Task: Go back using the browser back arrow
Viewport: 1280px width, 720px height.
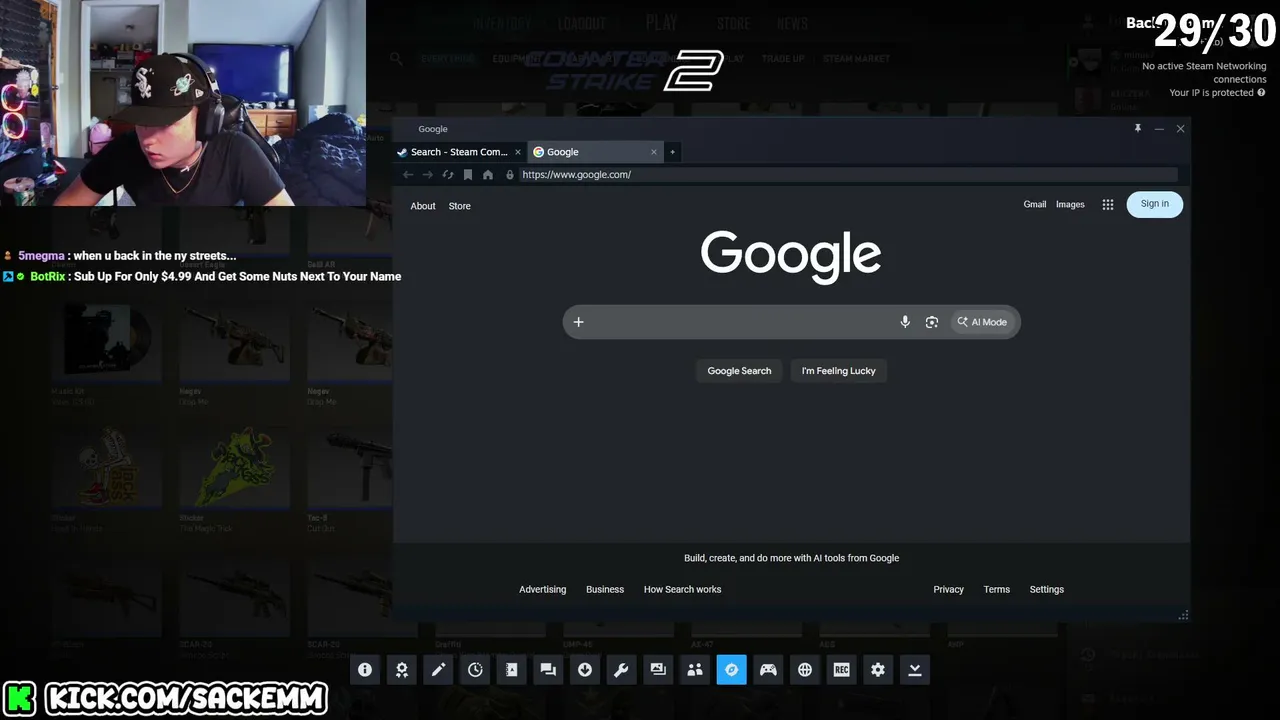Action: (408, 175)
